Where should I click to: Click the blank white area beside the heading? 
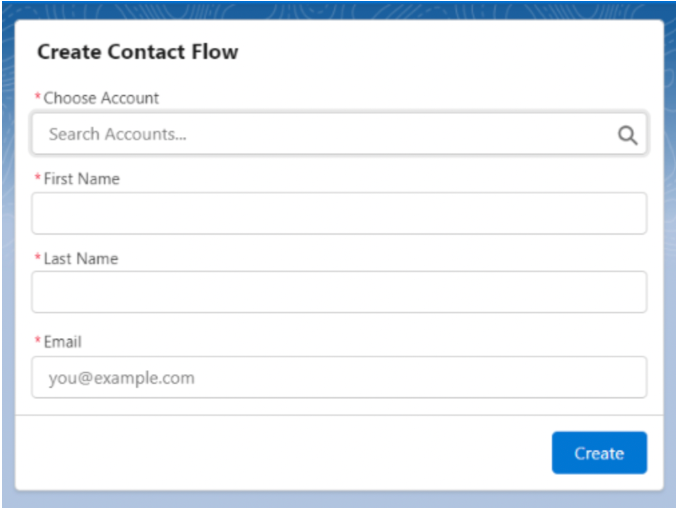(x=448, y=52)
